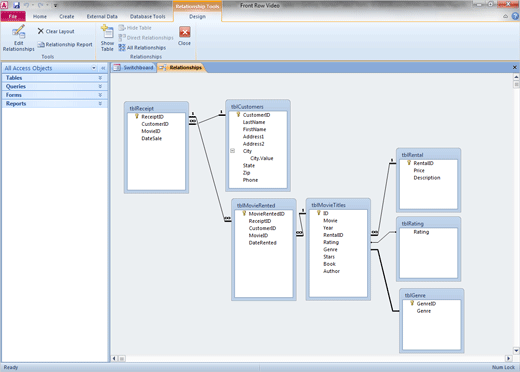Image resolution: width=520 pixels, height=372 pixels.
Task: Click the horizontal scrollbar left arrow
Action: coord(114,358)
